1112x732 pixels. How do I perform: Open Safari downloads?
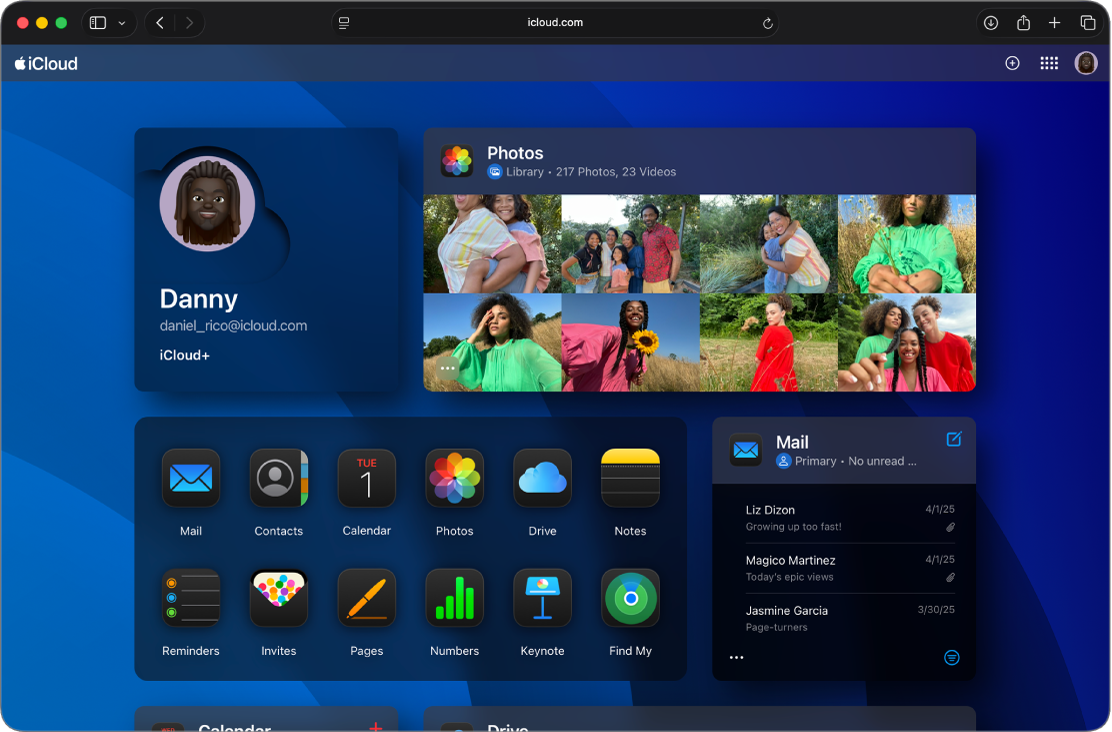[x=990, y=22]
